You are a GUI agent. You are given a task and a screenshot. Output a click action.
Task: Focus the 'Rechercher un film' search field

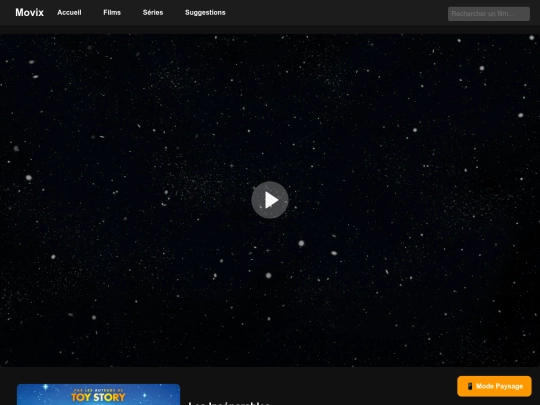[489, 14]
